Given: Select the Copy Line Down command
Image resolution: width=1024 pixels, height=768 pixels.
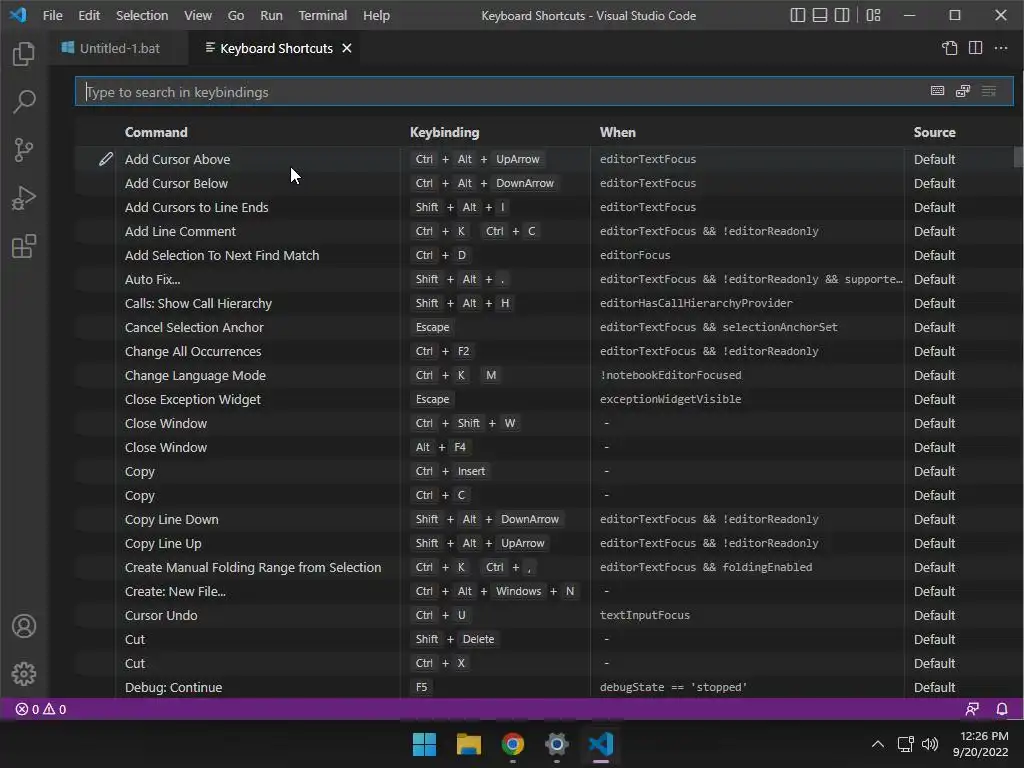Looking at the screenshot, I should tap(543, 519).
